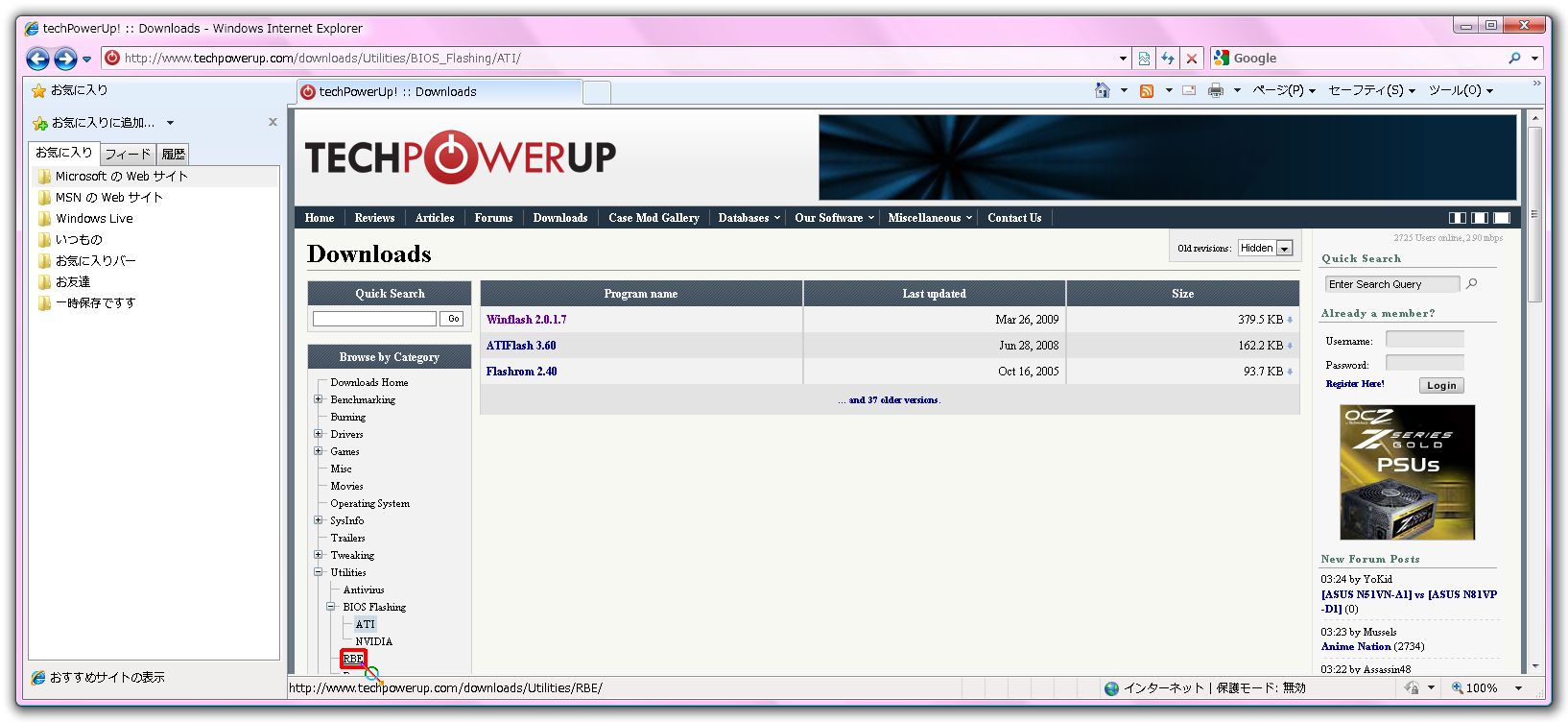The height and width of the screenshot is (722, 1568).
Task: Go back with the browser Back arrow
Action: (37, 59)
